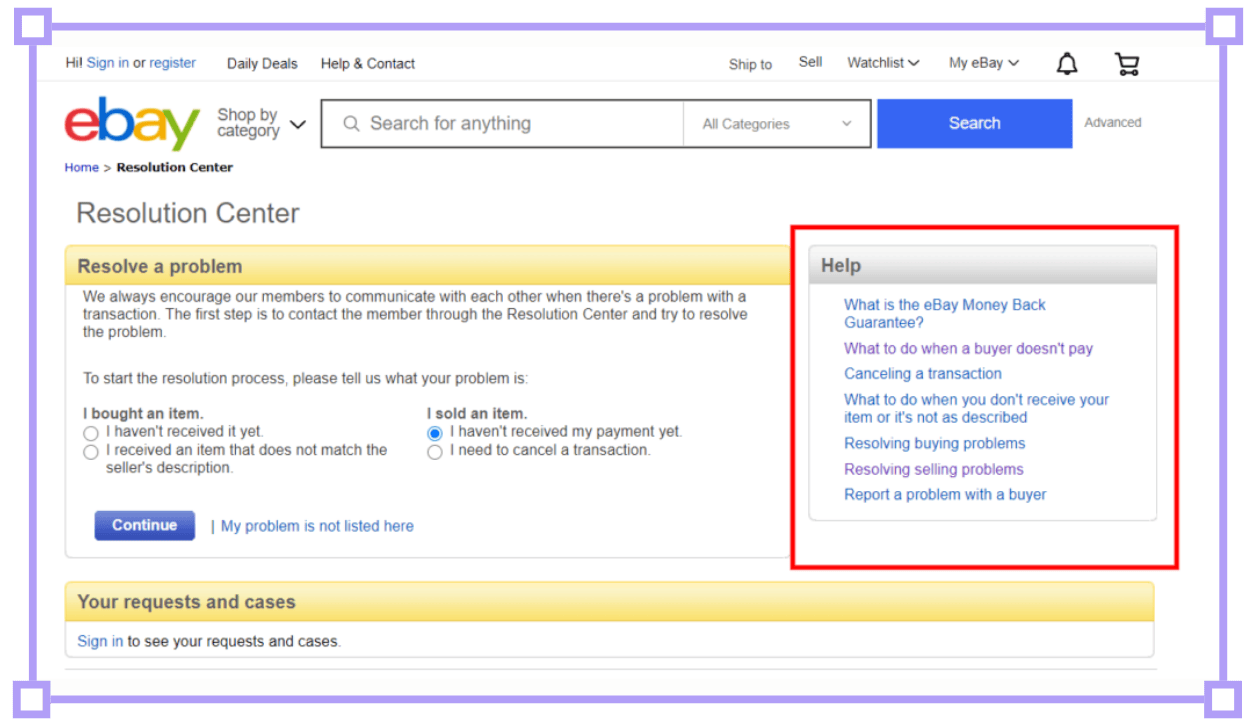Click the "Your requests and cases" heading
Screen dimensions: 1246x726
pos(186,602)
